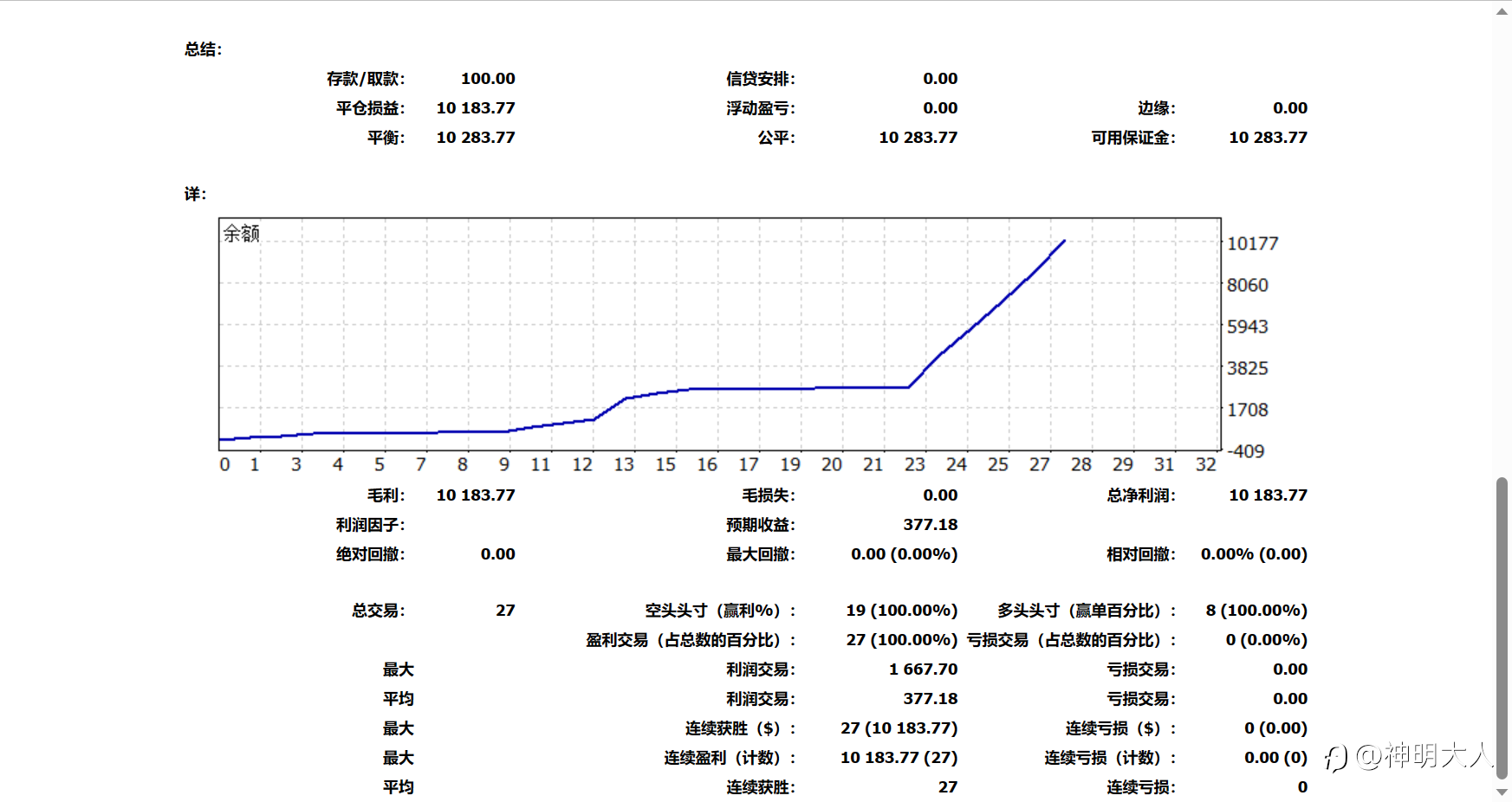The height and width of the screenshot is (802, 1512).
Task: Click the 可用保证金 label
Action: (1133, 138)
